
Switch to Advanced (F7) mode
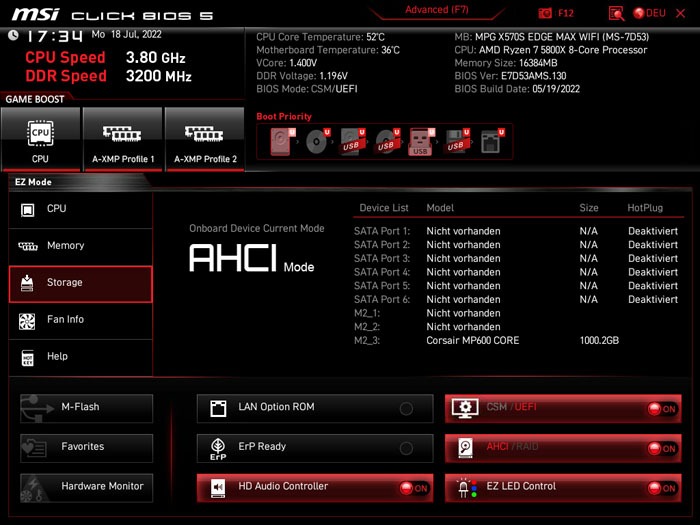(x=437, y=10)
